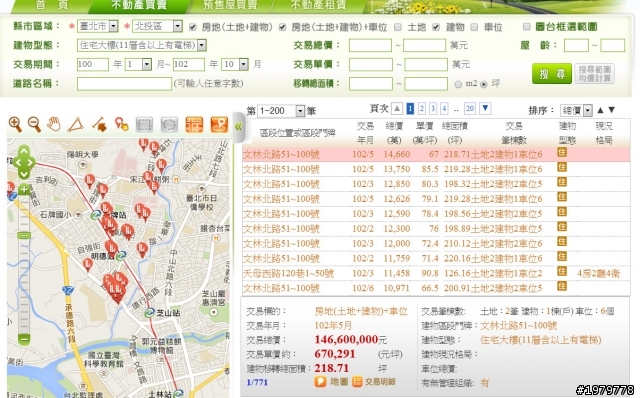Click the start year field showing 100
This screenshot has width=640, height=398.
tap(93, 64)
